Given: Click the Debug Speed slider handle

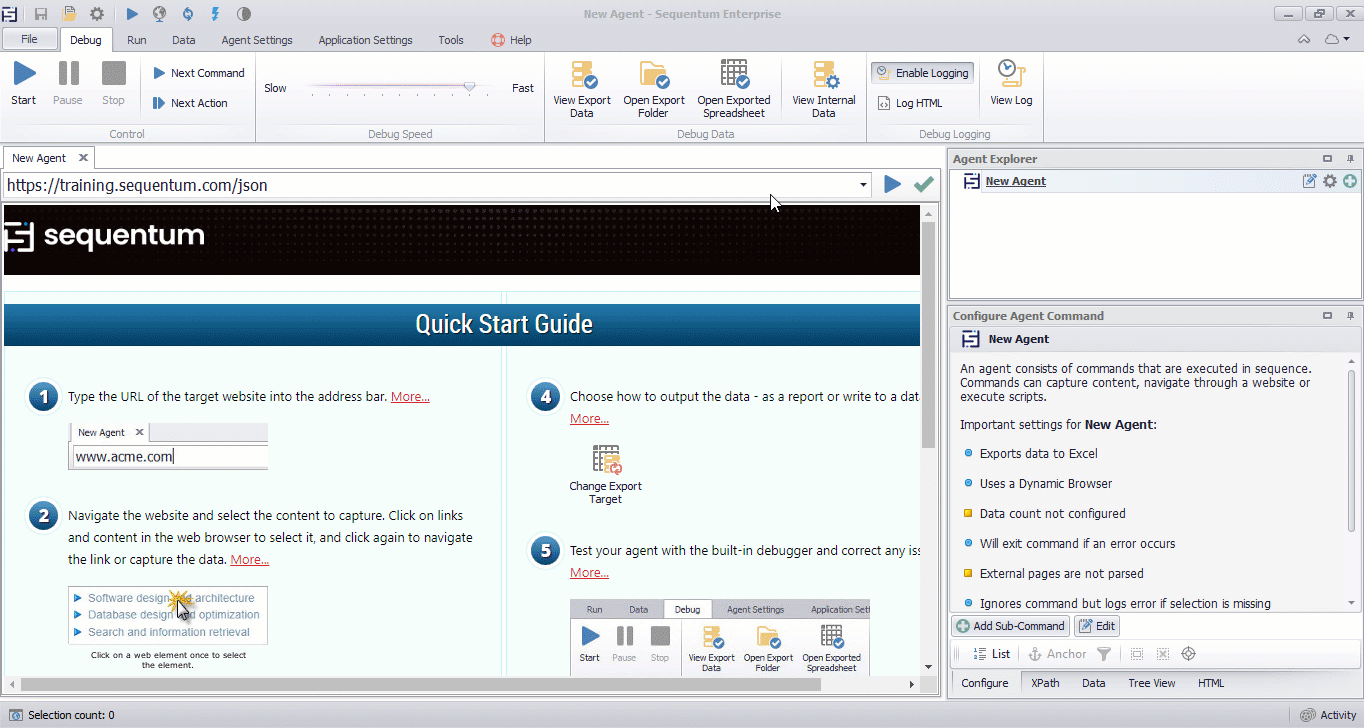Looking at the screenshot, I should (469, 88).
